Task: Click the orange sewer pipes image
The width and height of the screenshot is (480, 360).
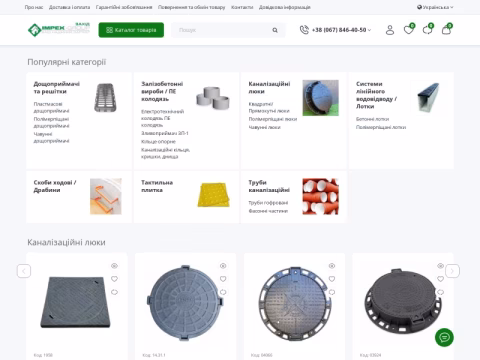Action: pyautogui.click(x=321, y=196)
